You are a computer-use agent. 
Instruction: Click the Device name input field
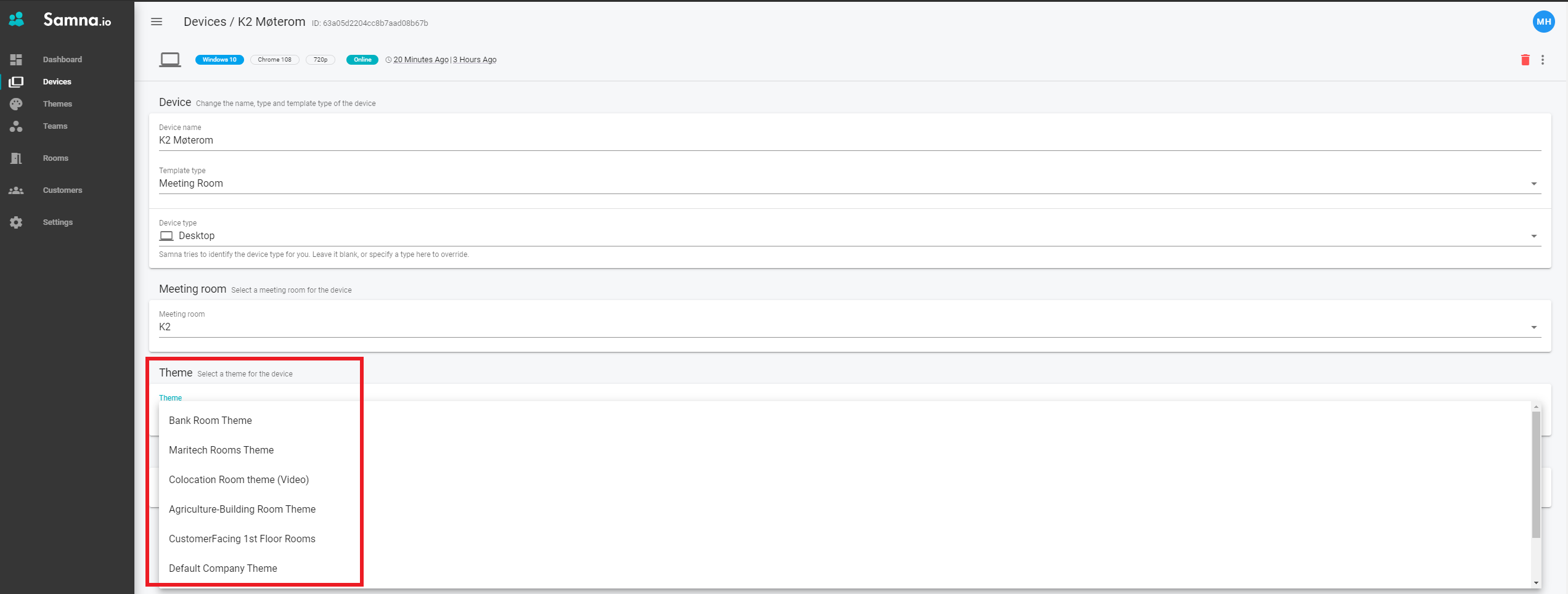[850, 140]
